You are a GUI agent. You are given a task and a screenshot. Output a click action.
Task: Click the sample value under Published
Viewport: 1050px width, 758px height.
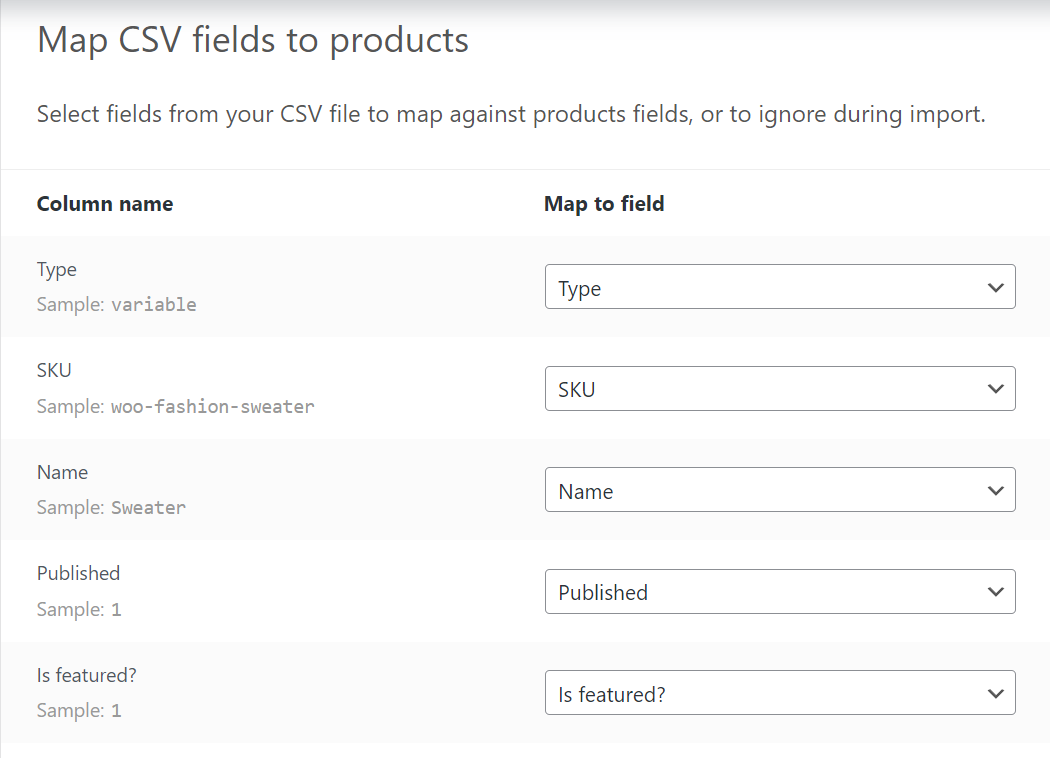tap(116, 610)
